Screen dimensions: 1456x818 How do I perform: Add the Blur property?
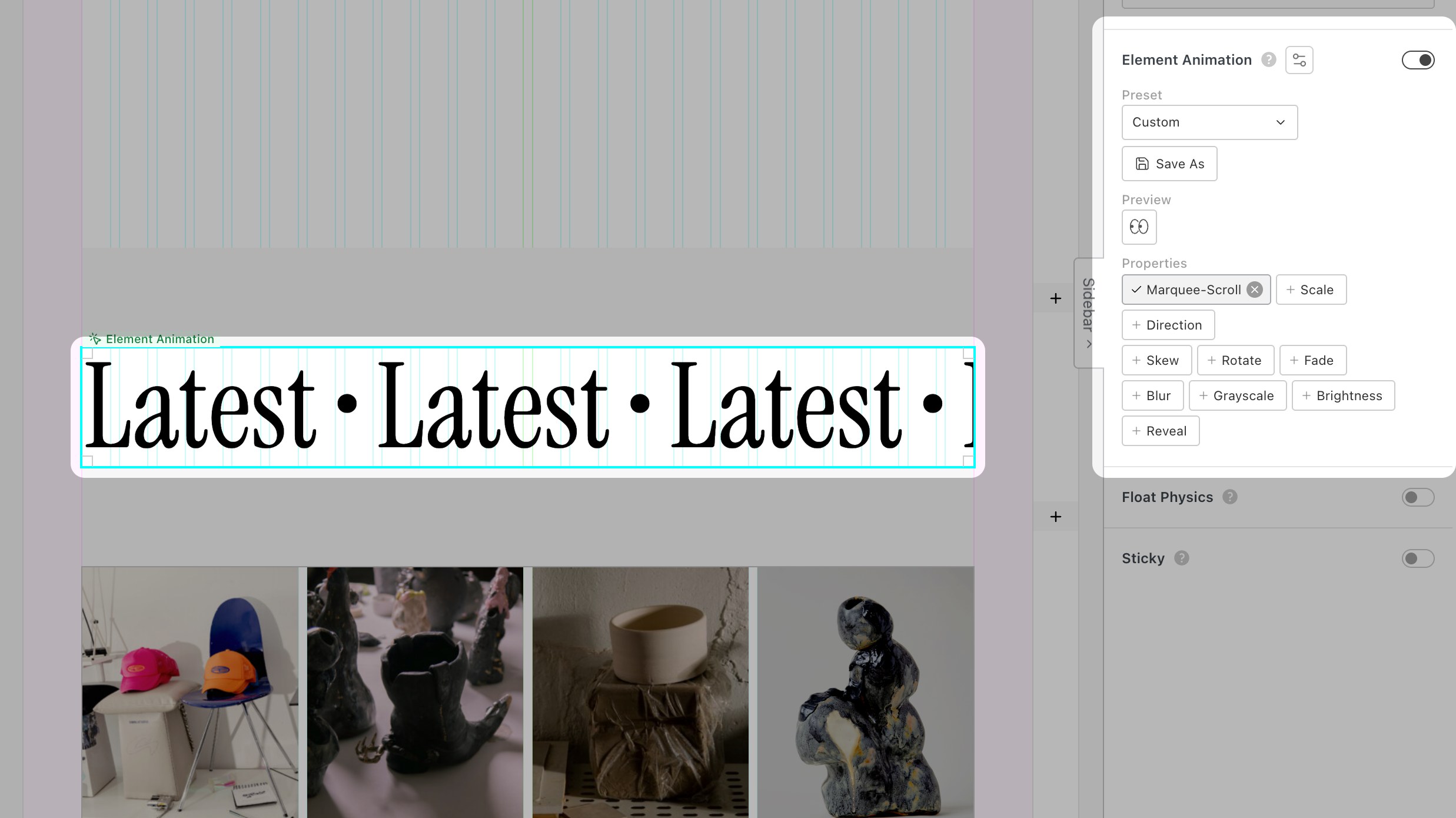pos(1152,395)
